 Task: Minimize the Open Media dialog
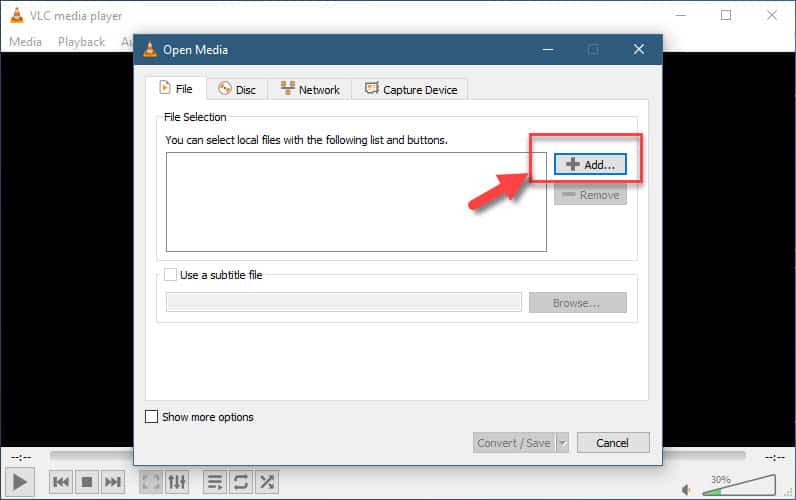[x=548, y=49]
